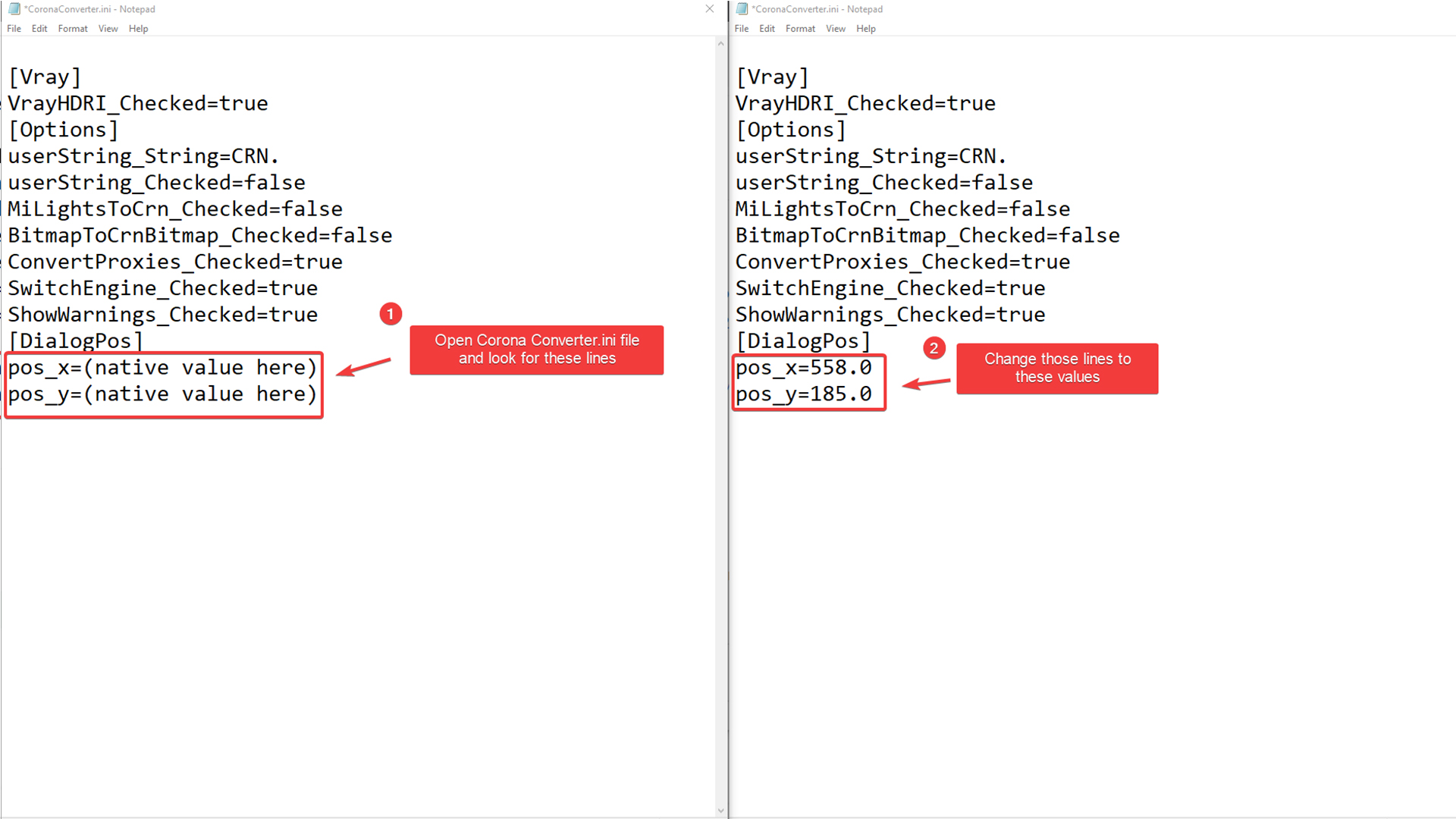
Task: Click SwitchEngine_Checked=true in left Notepad
Action: 163,289
